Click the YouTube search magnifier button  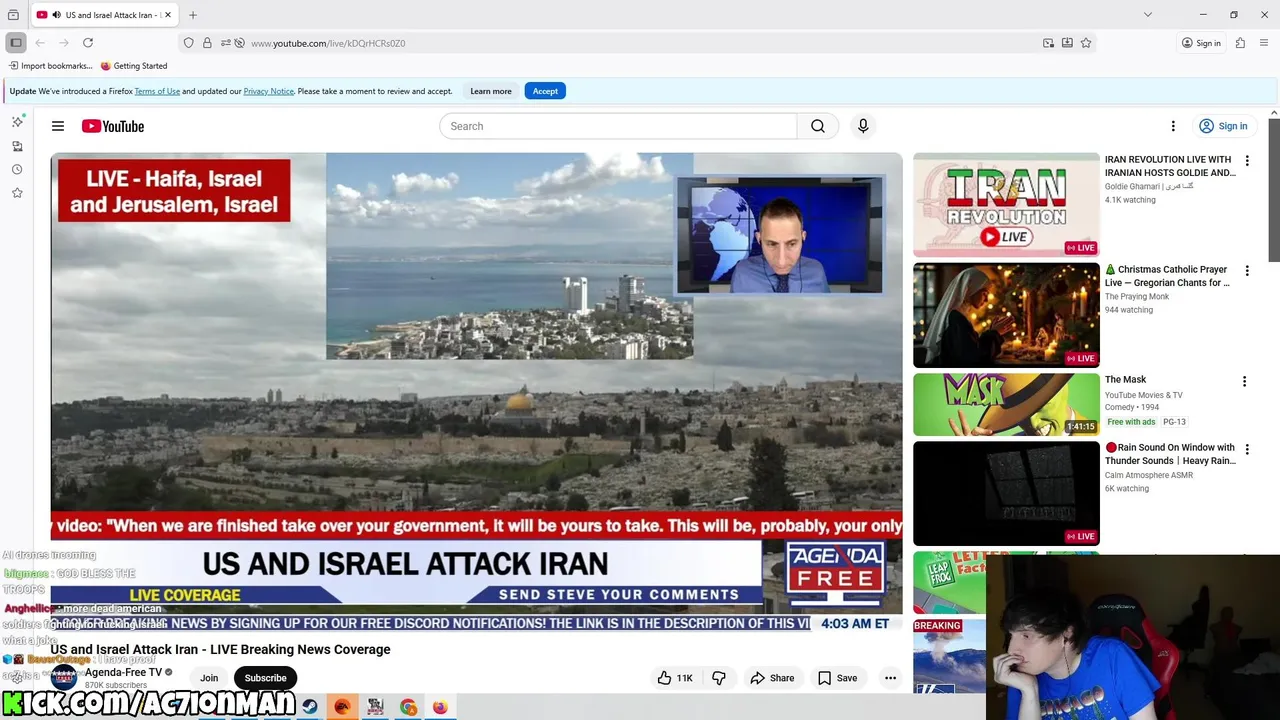coord(818,126)
